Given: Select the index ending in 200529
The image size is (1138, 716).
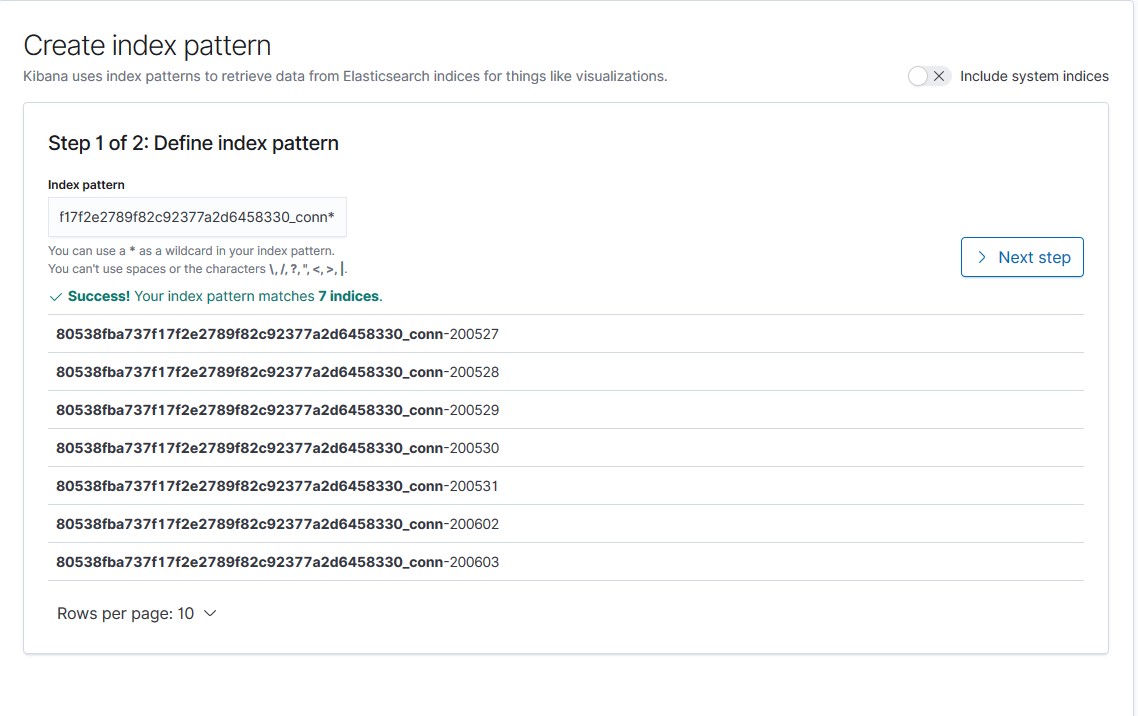Looking at the screenshot, I should point(277,409).
